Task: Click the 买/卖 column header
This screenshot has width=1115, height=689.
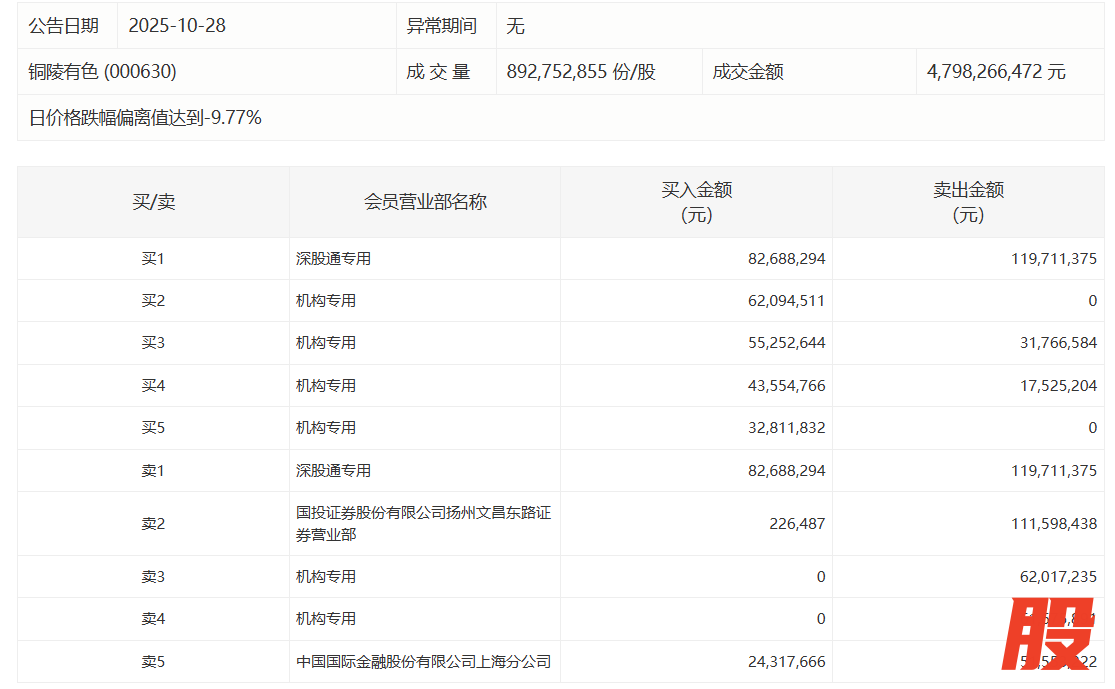Action: (153, 202)
